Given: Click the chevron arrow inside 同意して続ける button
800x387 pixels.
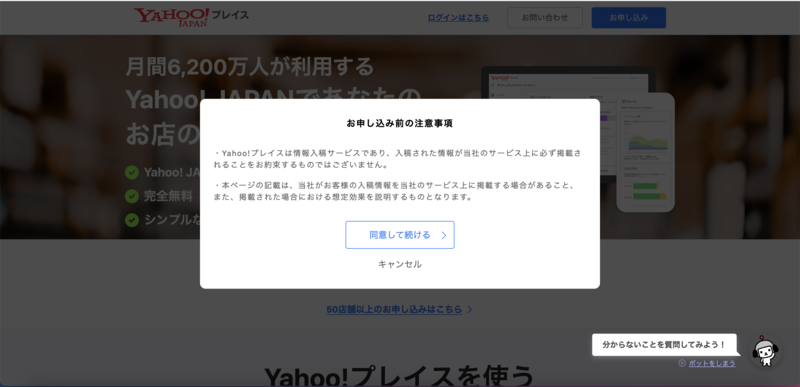Looking at the screenshot, I should click(x=443, y=235).
